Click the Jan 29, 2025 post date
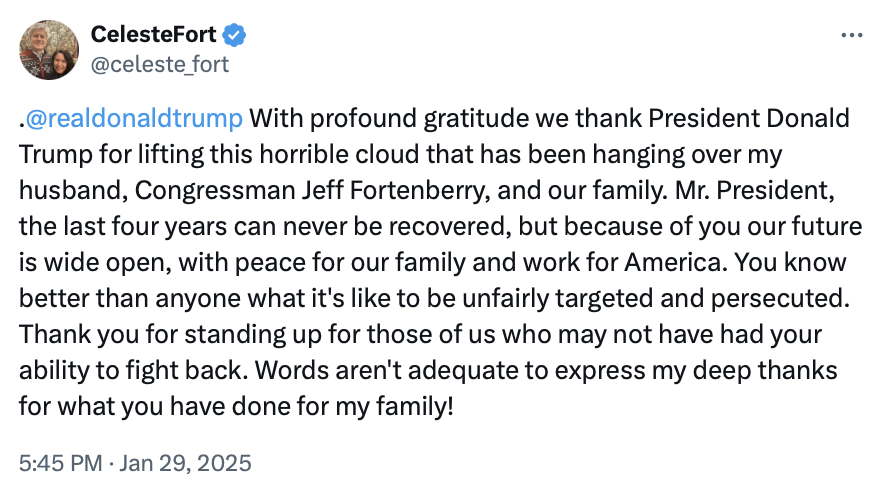 click(x=187, y=464)
